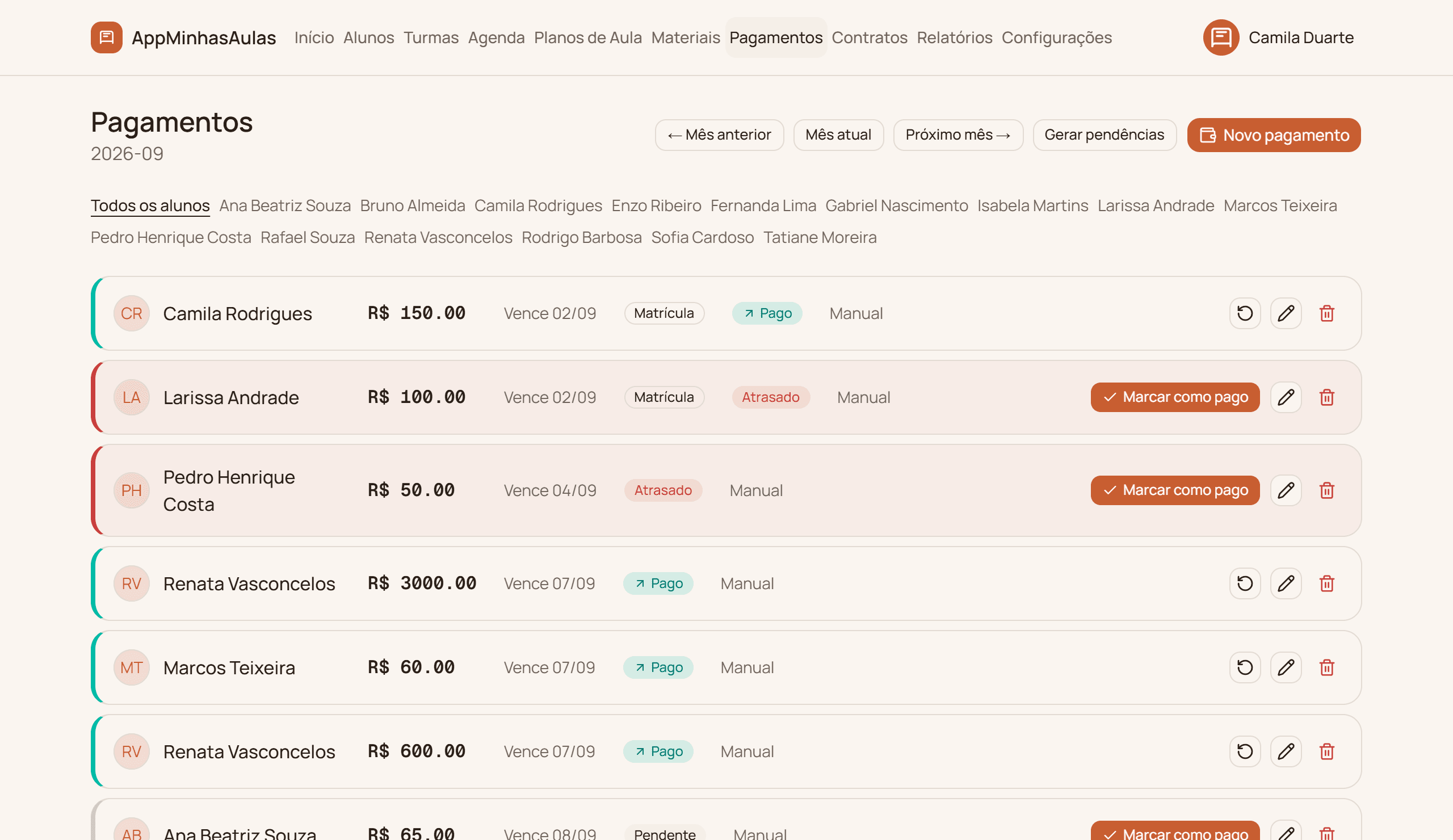The image size is (1453, 840).
Task: Mark Pedro Henrique Costa as paid
Action: 1174,490
